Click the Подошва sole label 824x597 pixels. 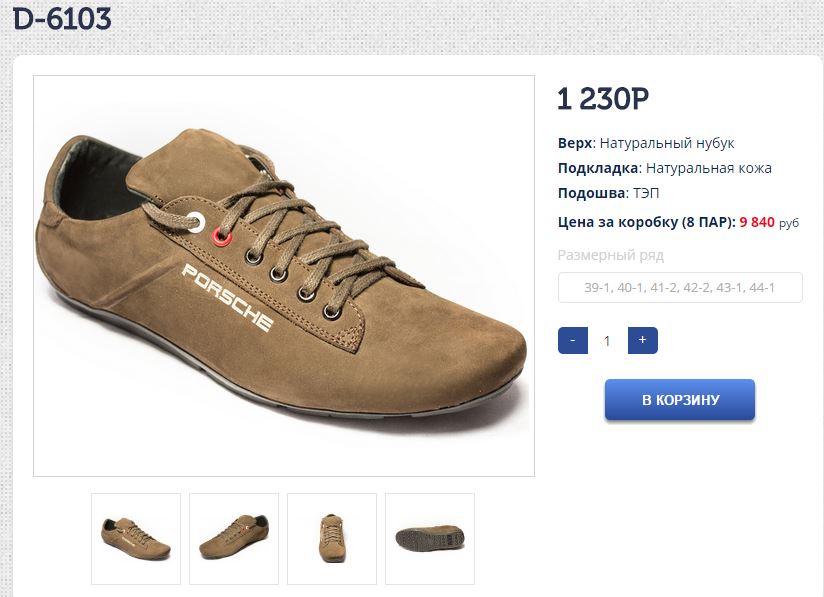coord(591,193)
